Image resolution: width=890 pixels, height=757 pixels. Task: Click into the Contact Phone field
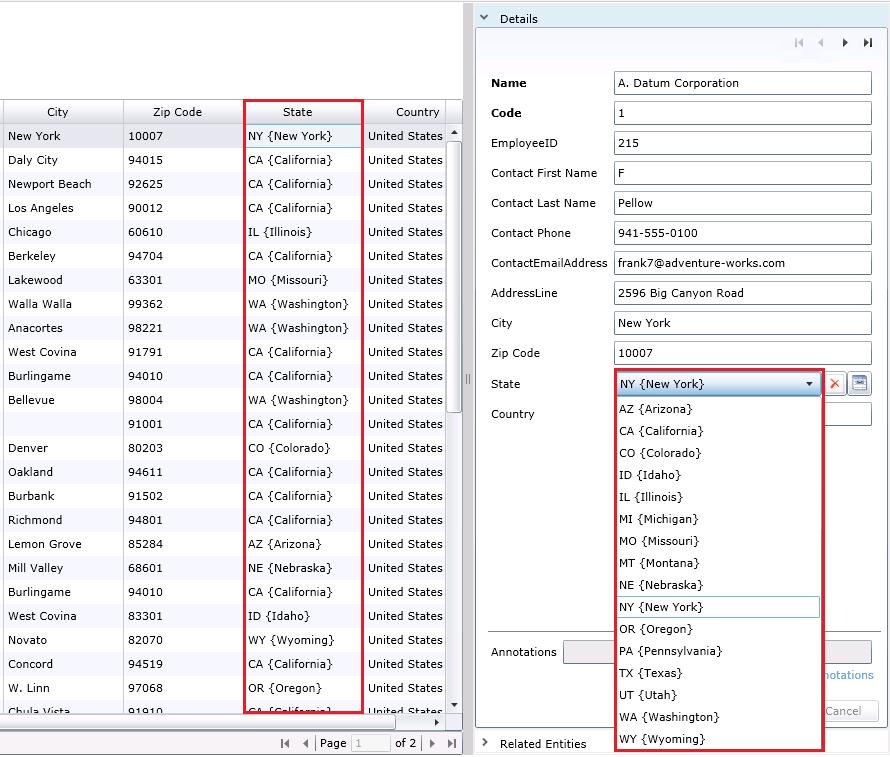[742, 233]
